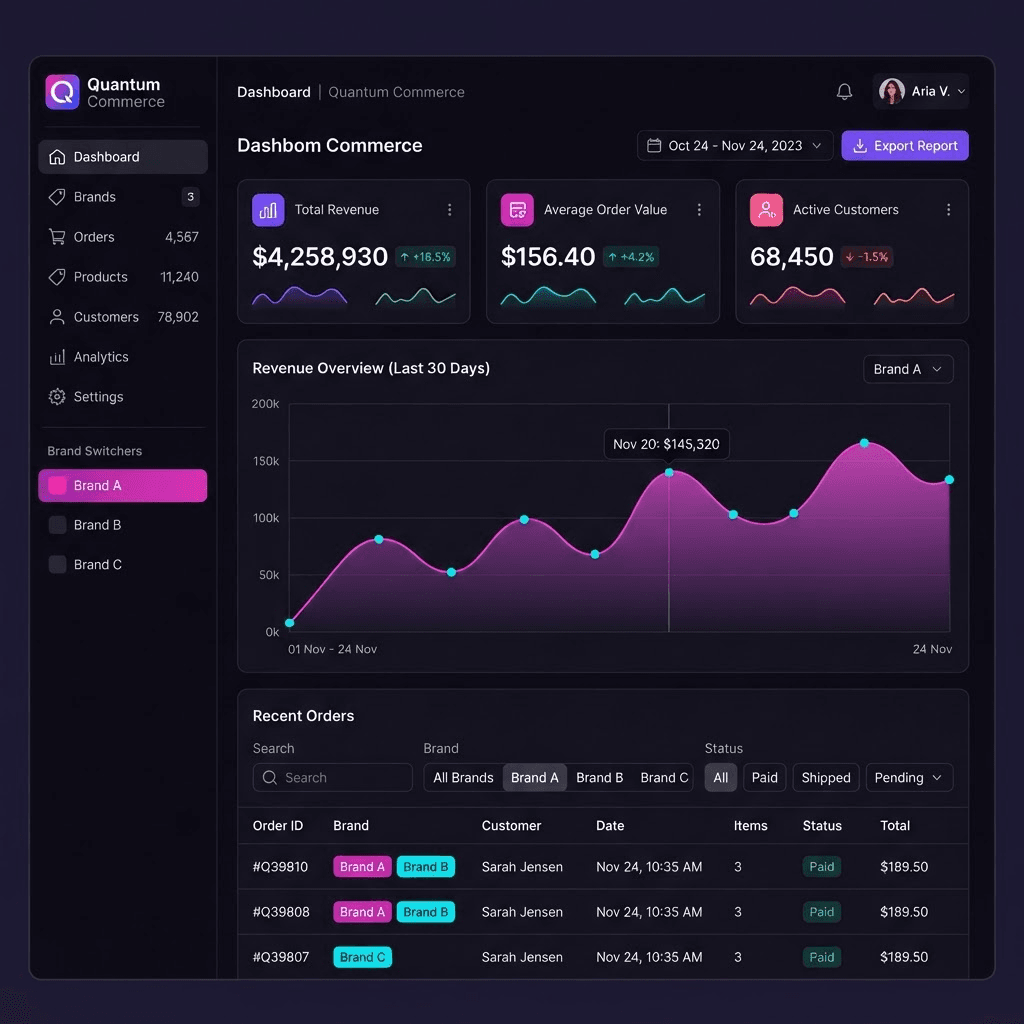Click the Brand B swatch square in sidebar

57,525
